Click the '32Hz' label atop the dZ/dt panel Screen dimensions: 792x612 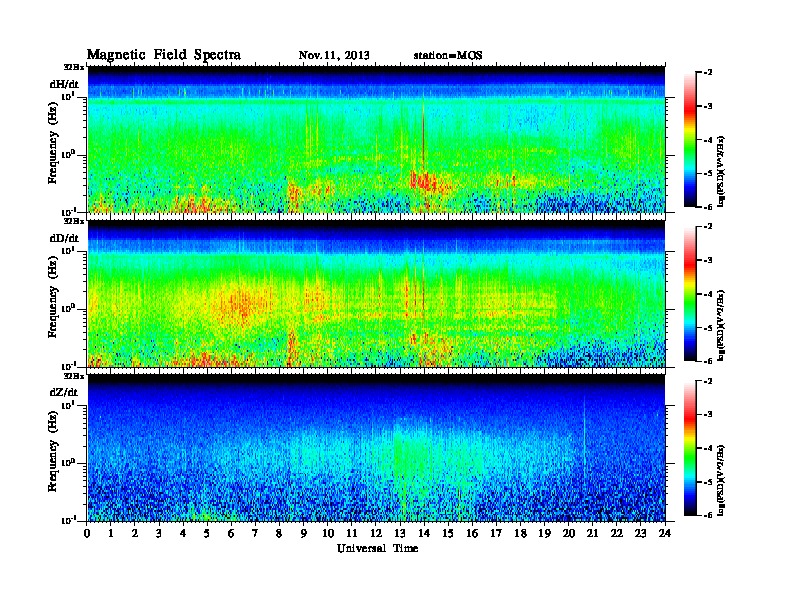[x=73, y=376]
